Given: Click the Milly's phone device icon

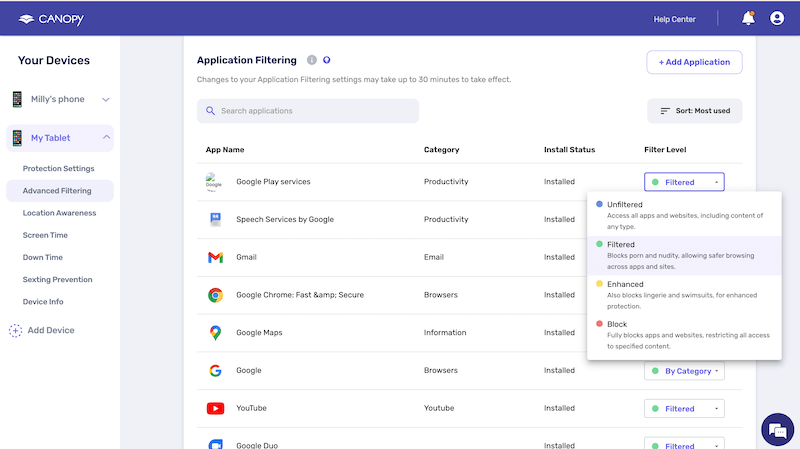Looking at the screenshot, I should coord(17,99).
